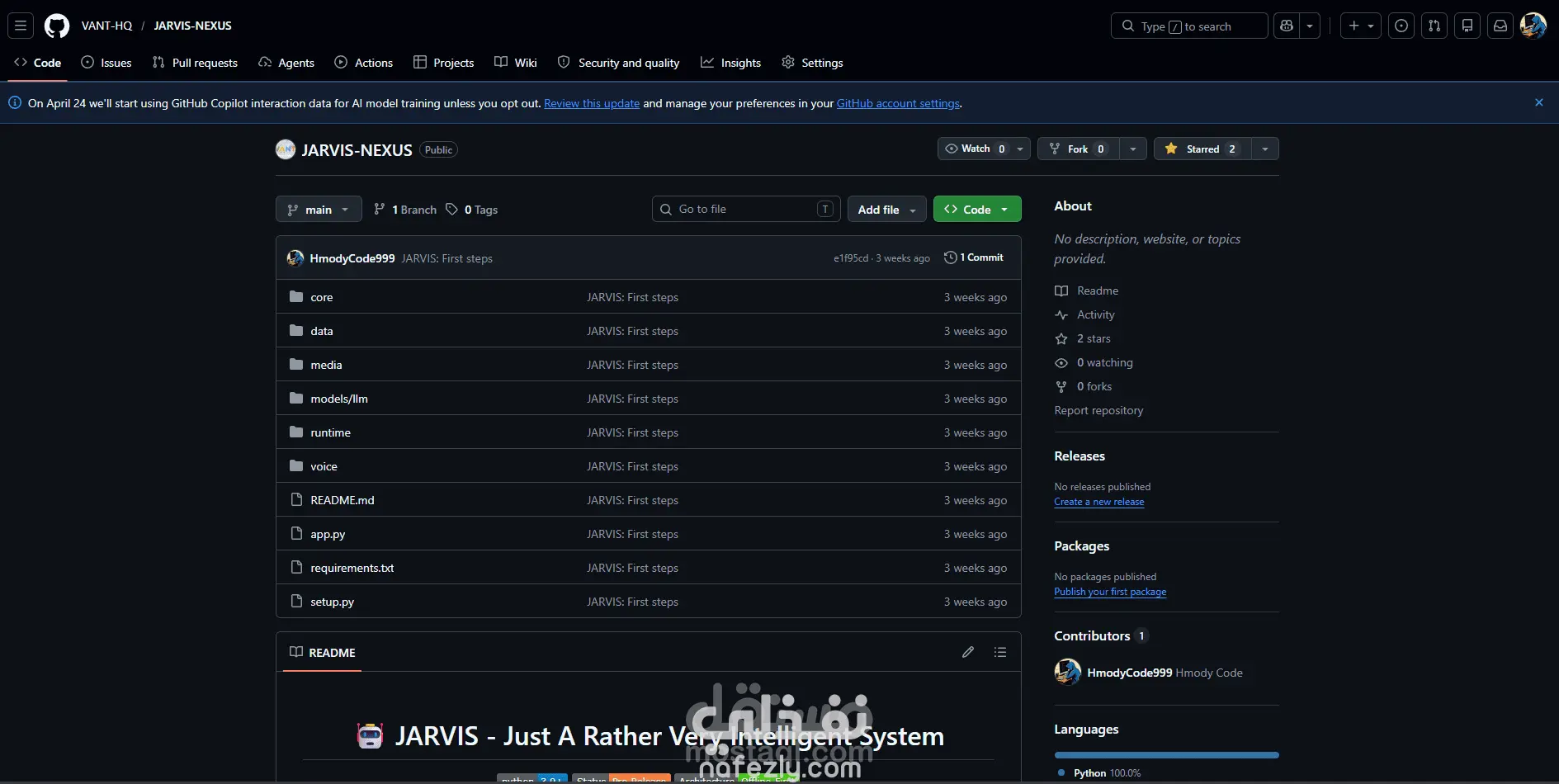Click the media folder icon
Image resolution: width=1559 pixels, height=784 pixels.
point(296,364)
